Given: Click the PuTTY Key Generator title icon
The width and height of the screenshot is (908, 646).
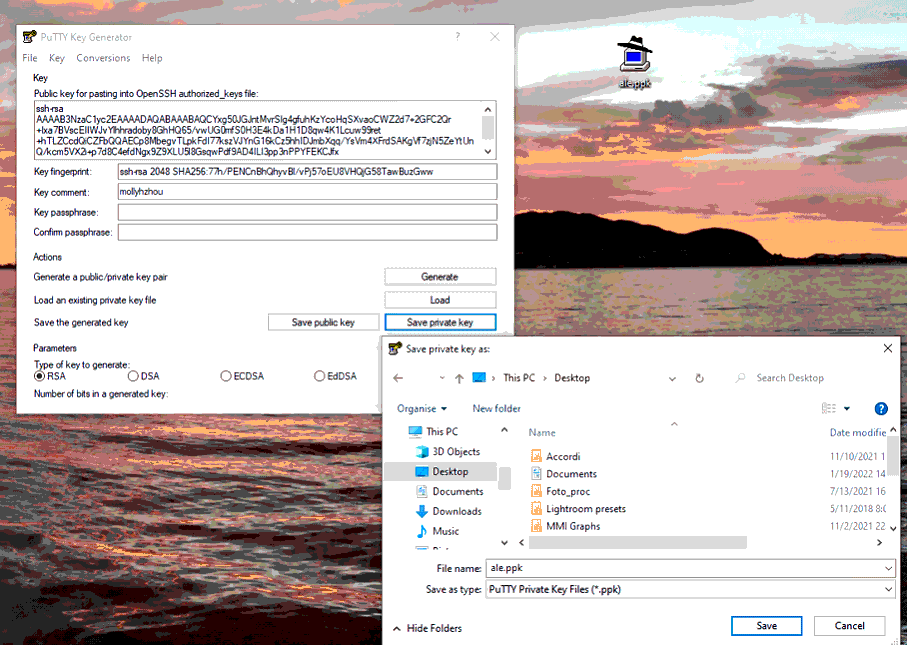Looking at the screenshot, I should pyautogui.click(x=29, y=37).
